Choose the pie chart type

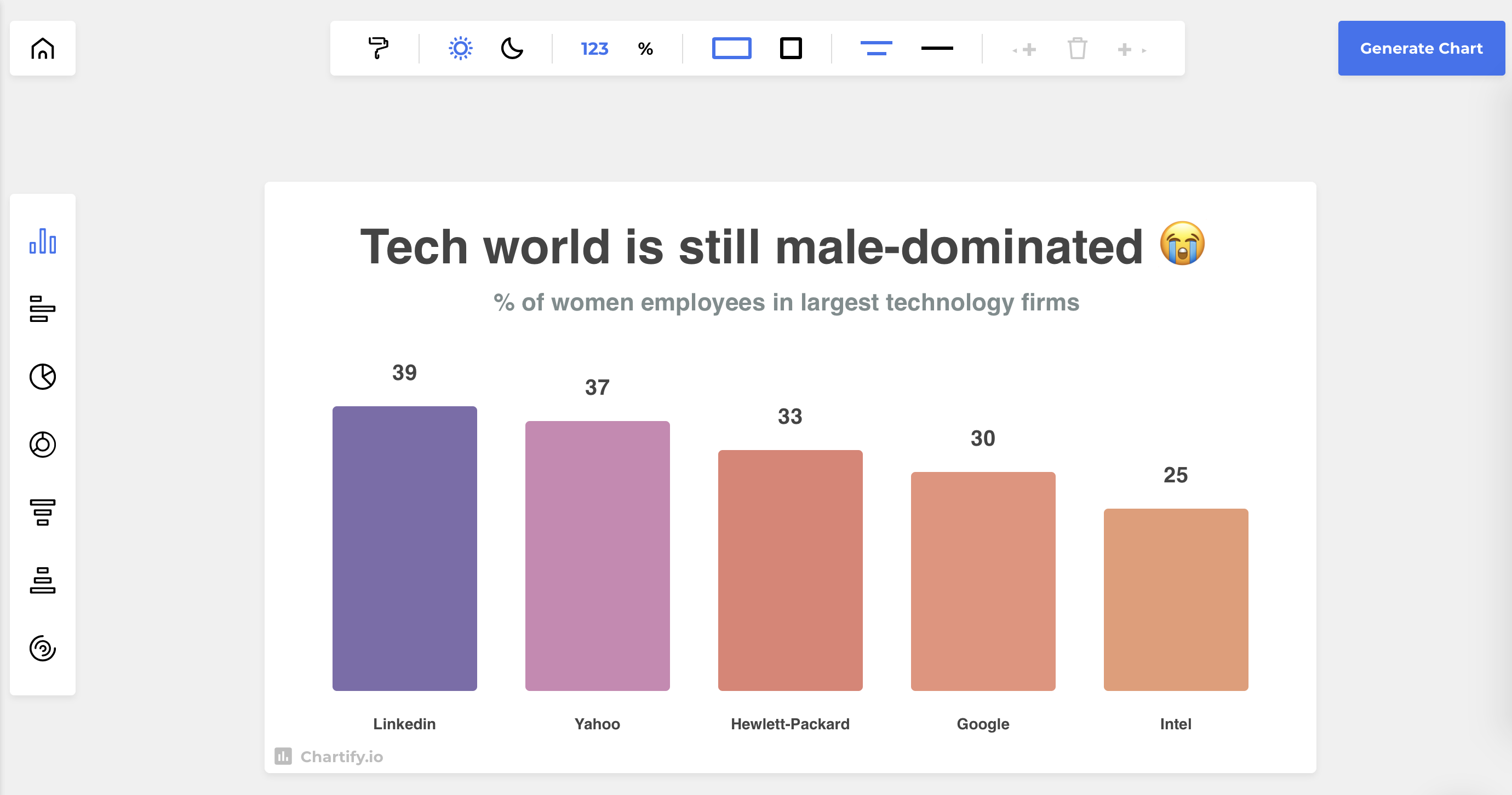coord(42,377)
